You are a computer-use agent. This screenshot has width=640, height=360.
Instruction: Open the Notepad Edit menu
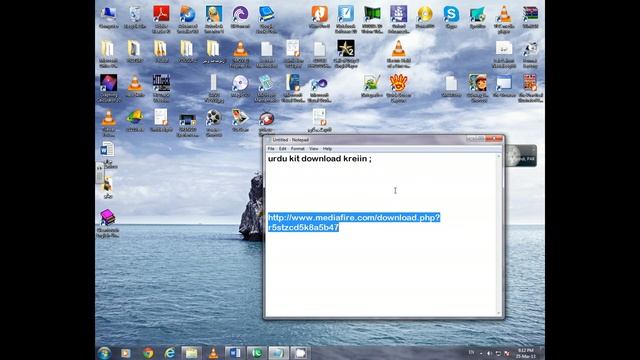(x=282, y=149)
